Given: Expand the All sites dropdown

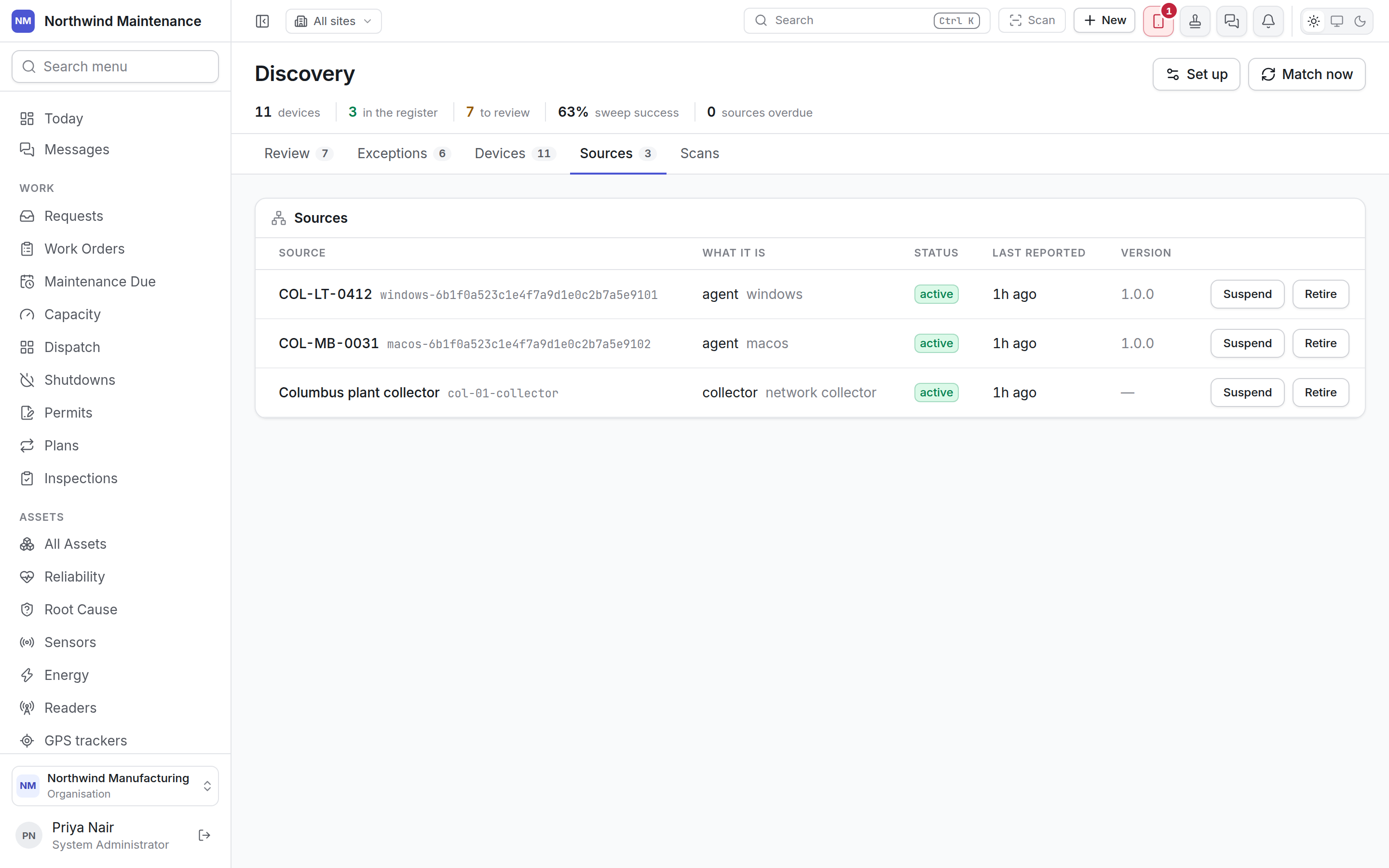Looking at the screenshot, I should 333,21.
